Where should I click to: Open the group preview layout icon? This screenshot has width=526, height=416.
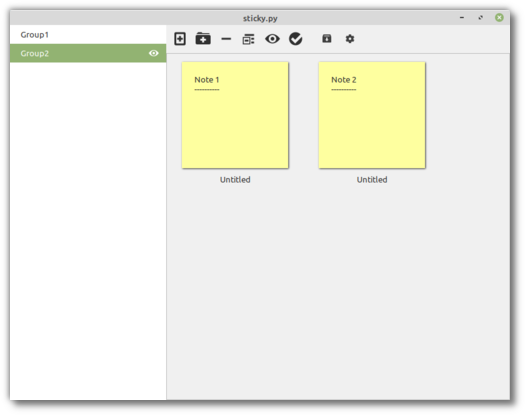249,39
